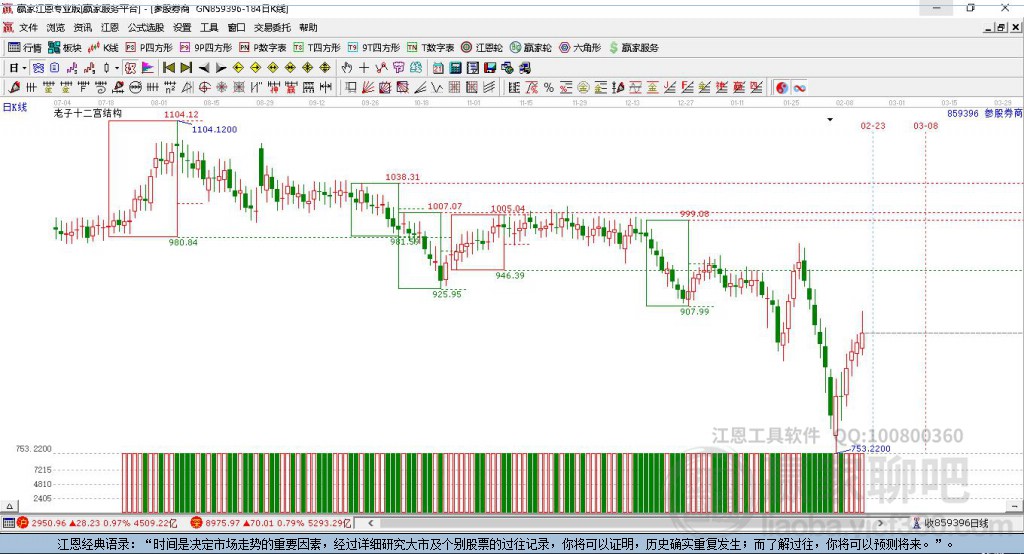1024x554 pixels.
Task: Open the 公式选股 menu
Action: click(x=146, y=27)
